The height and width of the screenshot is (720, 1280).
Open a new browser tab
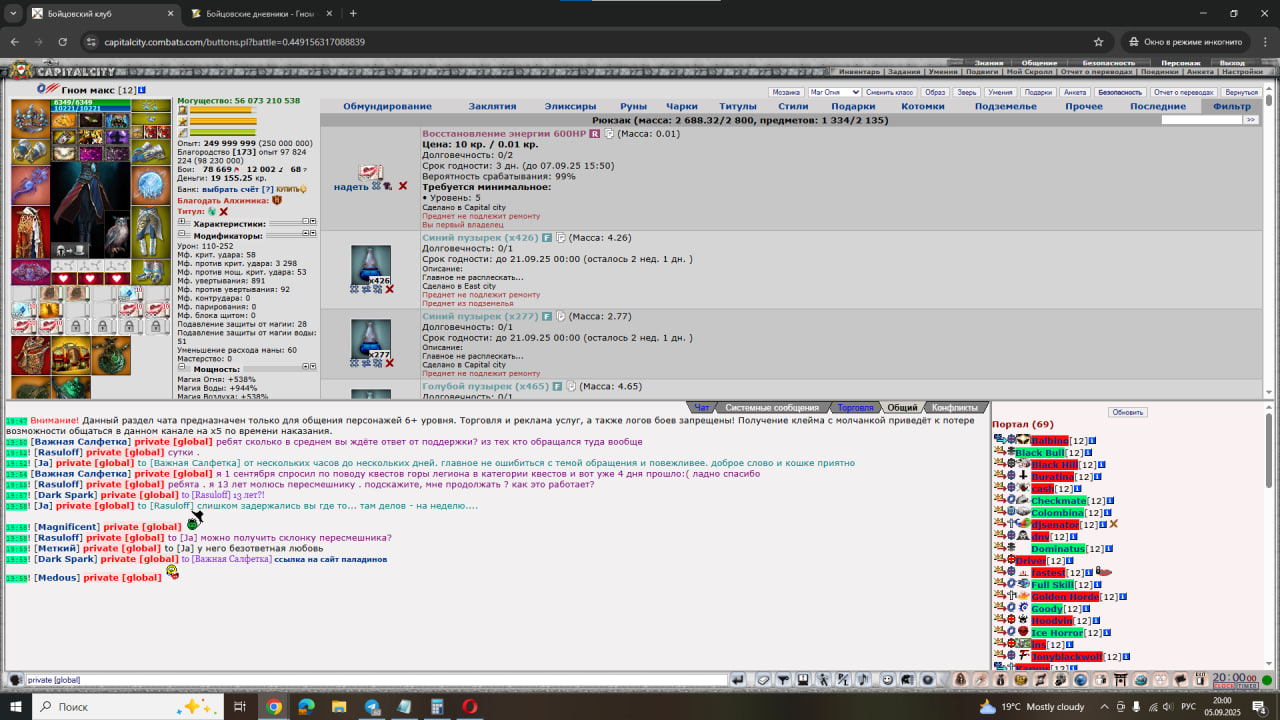[353, 13]
